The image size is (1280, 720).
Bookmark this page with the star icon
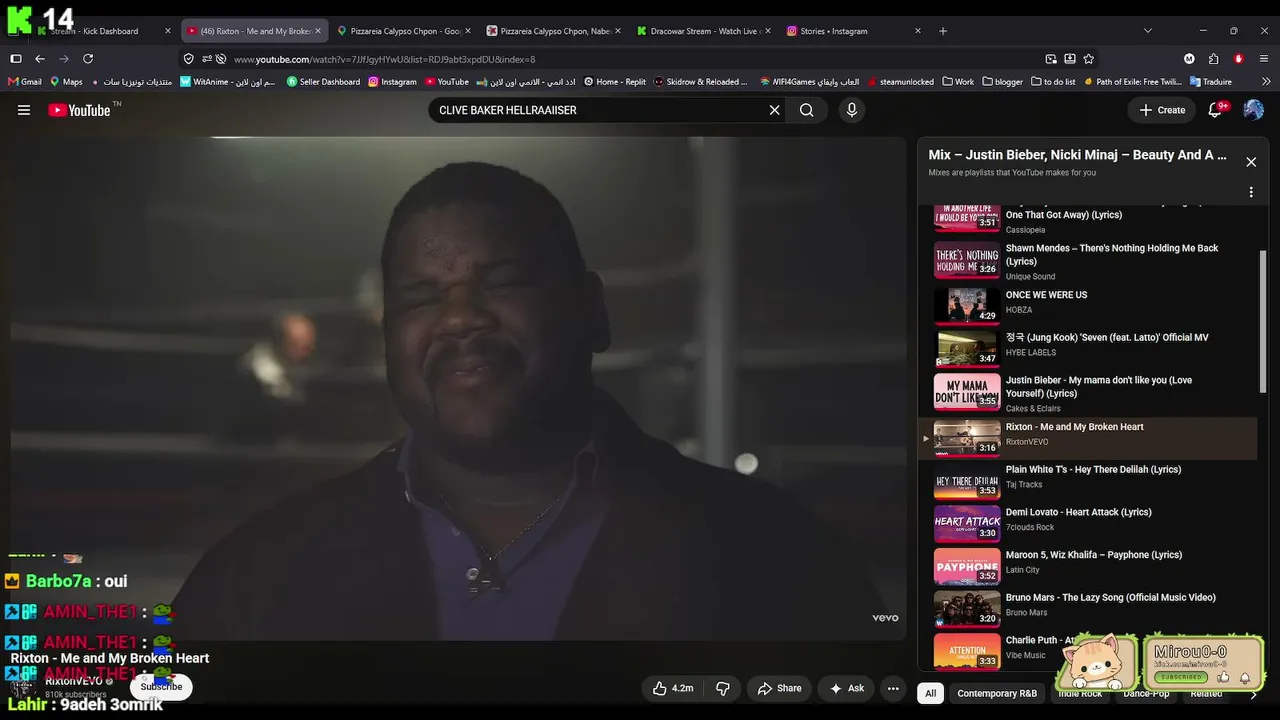[1089, 59]
